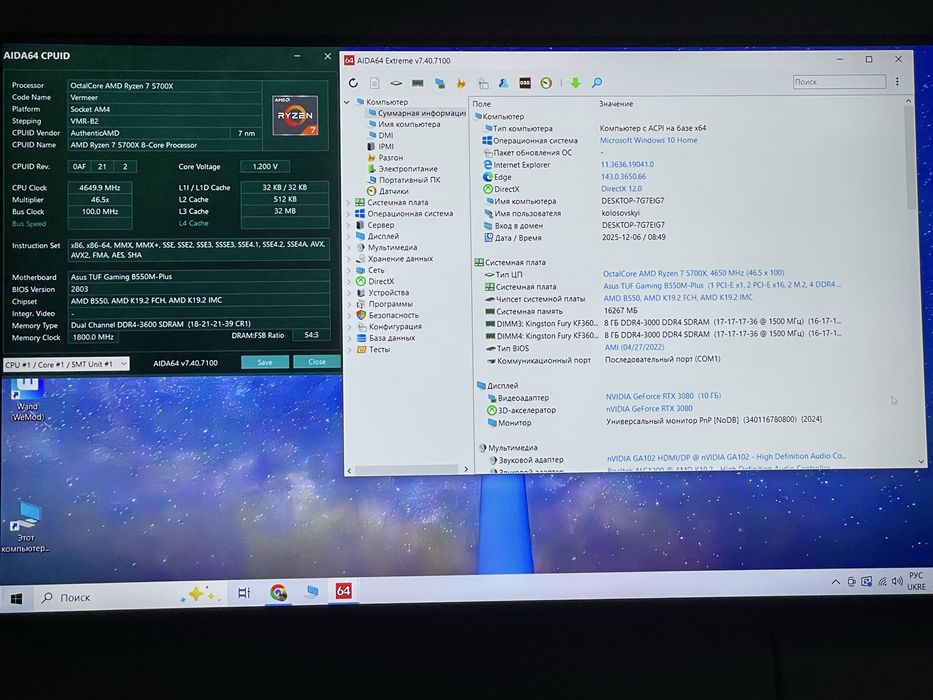Click the NVIDIA GeForce RTX 3080 (10 ГБ) link
This screenshot has height=700, width=933.
(663, 396)
